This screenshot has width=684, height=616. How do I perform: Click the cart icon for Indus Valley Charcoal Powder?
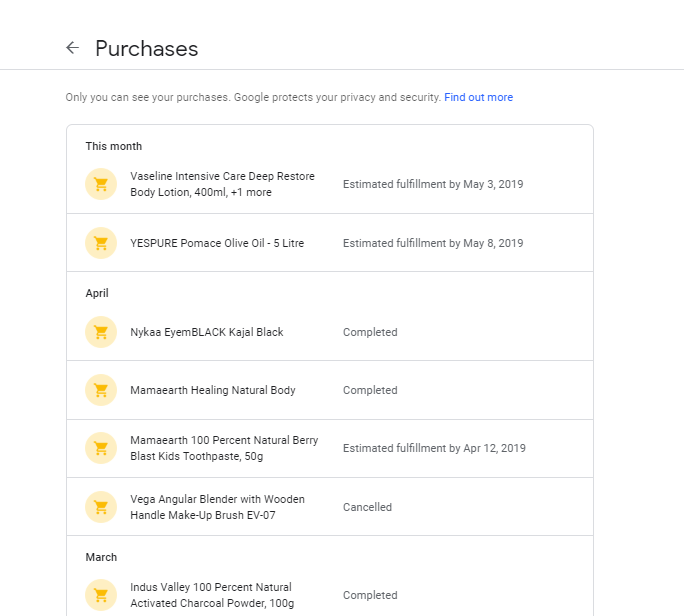tap(101, 595)
